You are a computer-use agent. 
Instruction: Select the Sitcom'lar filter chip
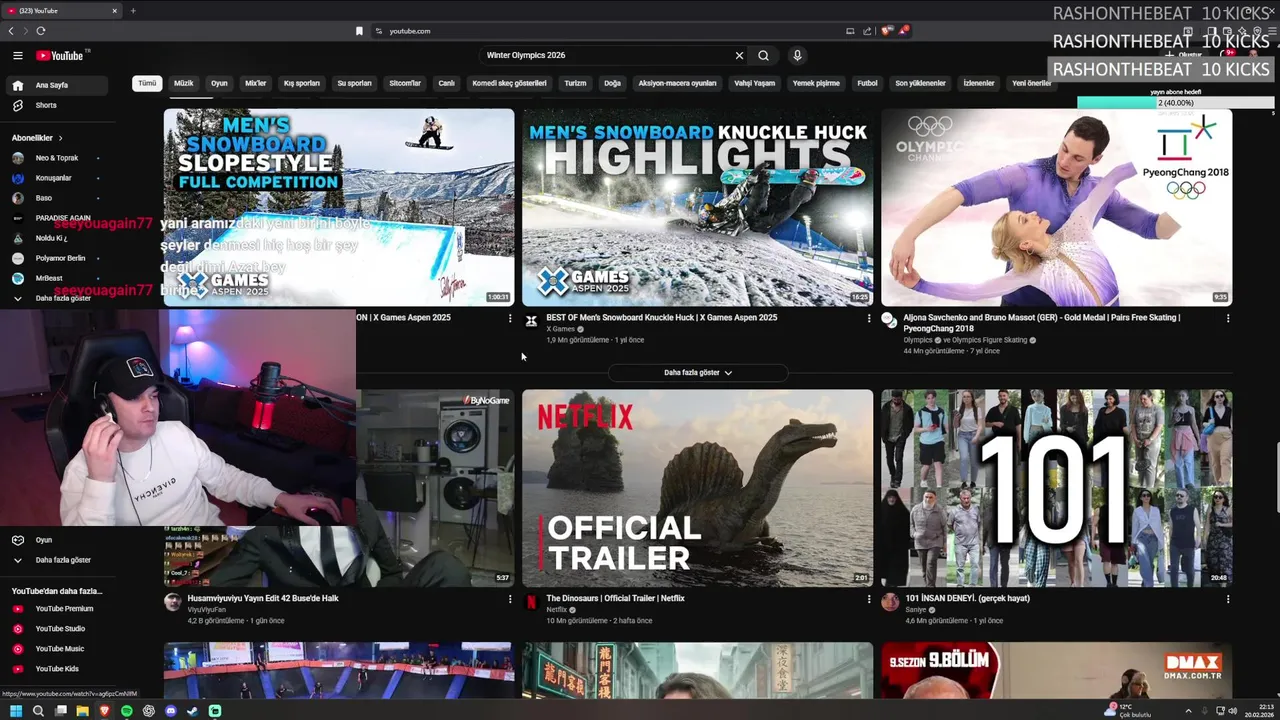pos(405,83)
